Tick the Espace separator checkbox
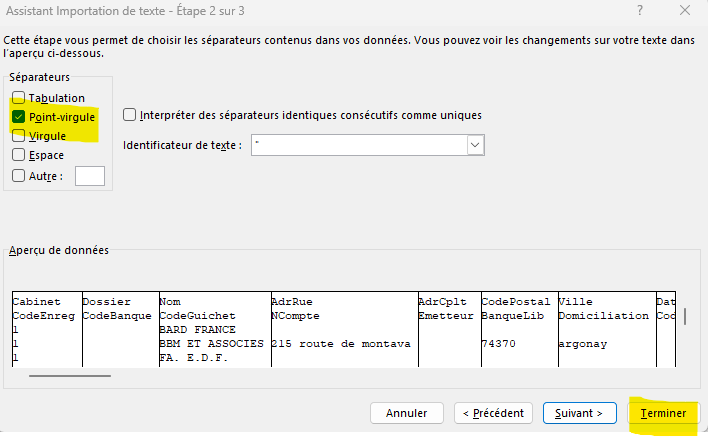Image resolution: width=708 pixels, height=437 pixels. (19, 155)
